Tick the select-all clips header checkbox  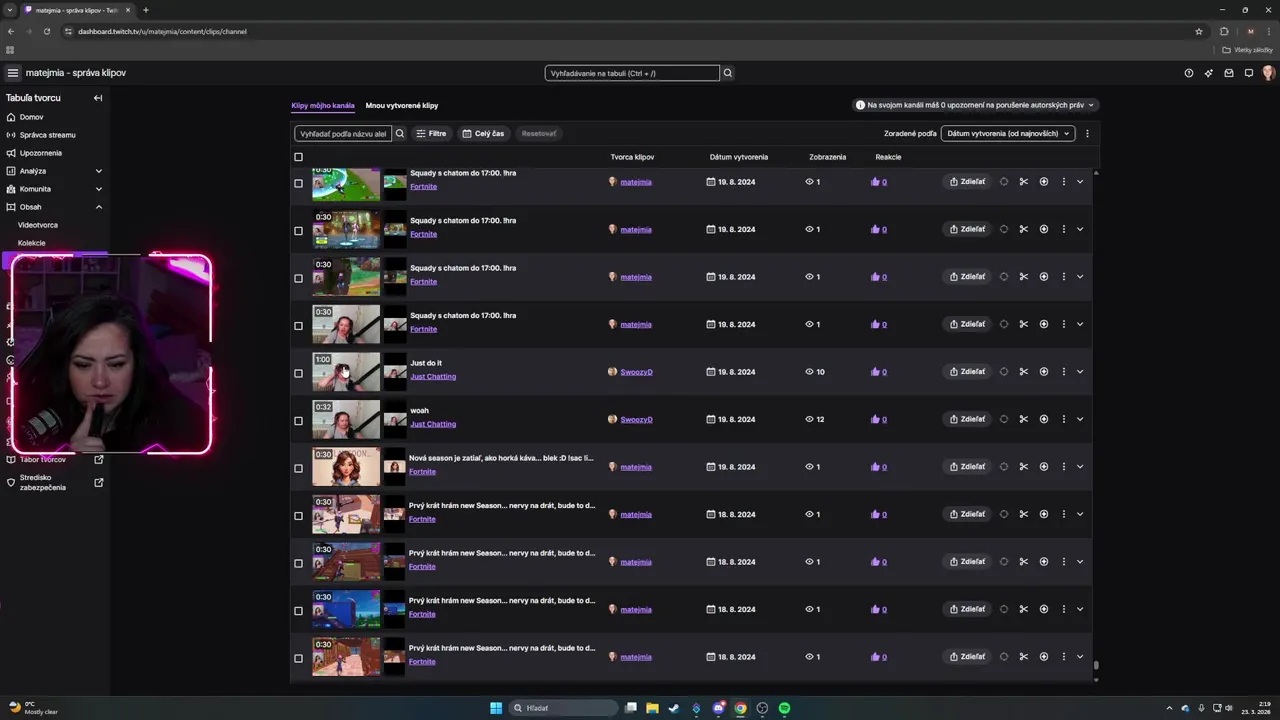pyautogui.click(x=298, y=157)
